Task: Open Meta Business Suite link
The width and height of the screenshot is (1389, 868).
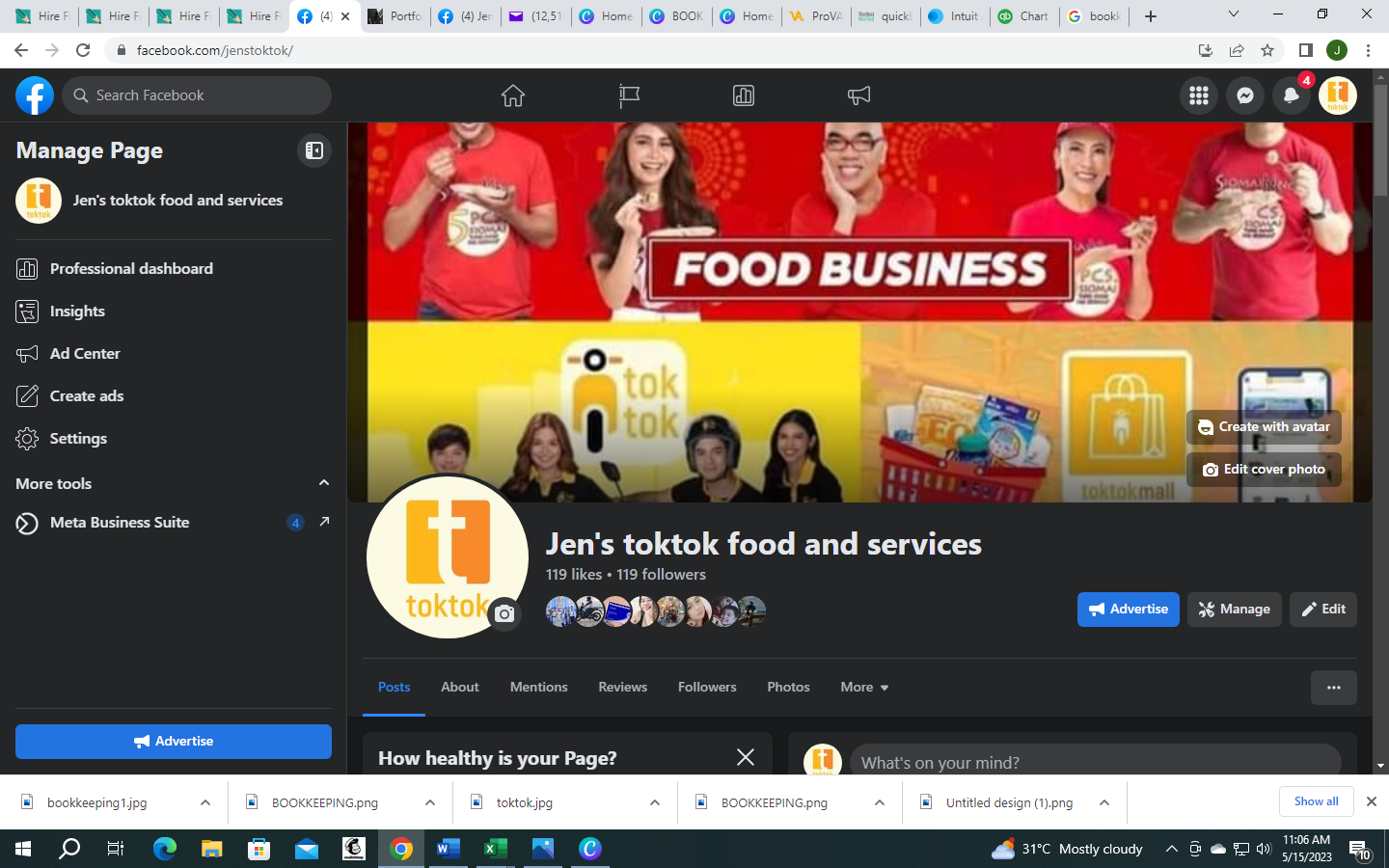Action: point(174,523)
